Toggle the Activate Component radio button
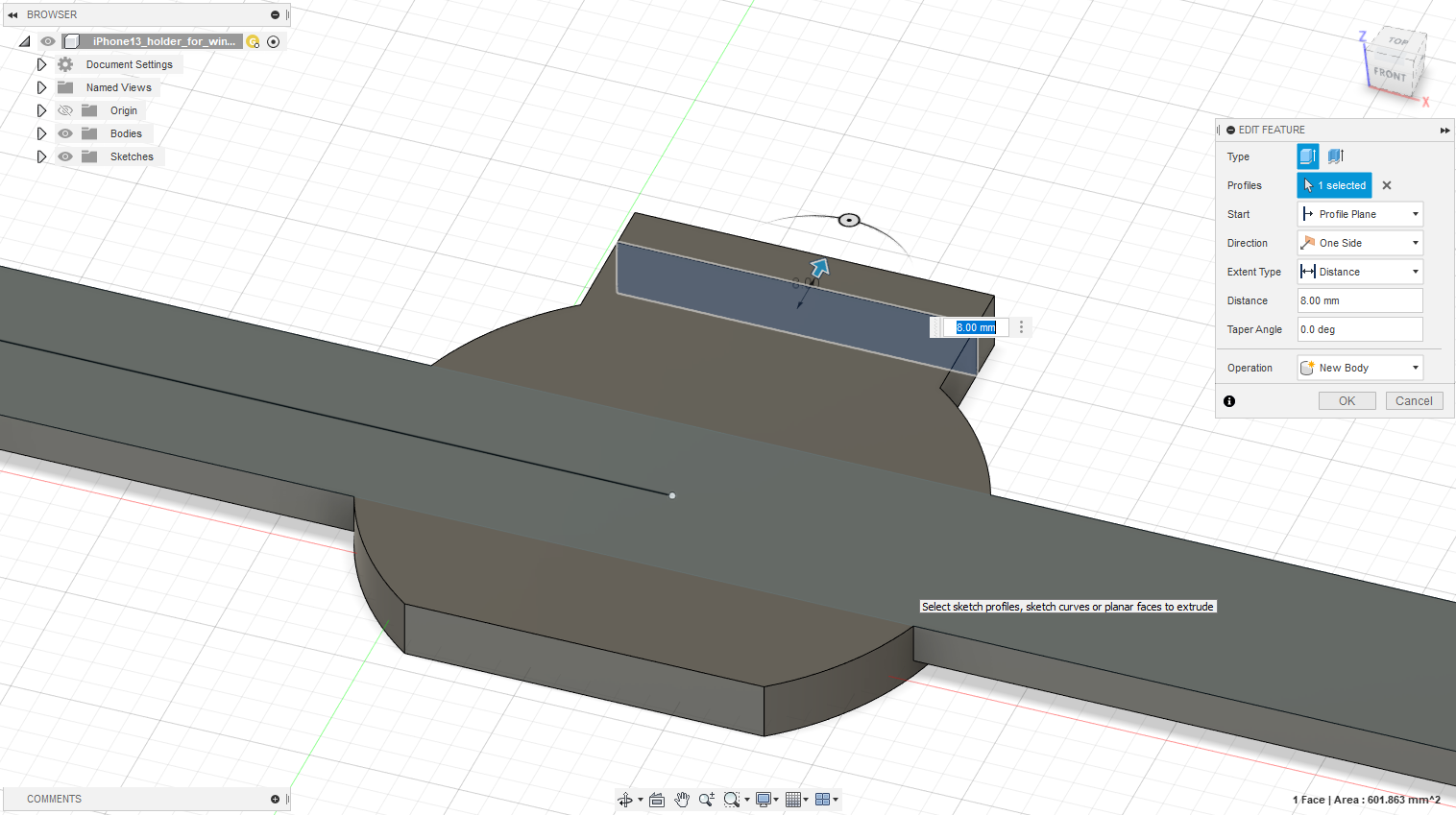Screen dimensions: 1456x815 (274, 41)
